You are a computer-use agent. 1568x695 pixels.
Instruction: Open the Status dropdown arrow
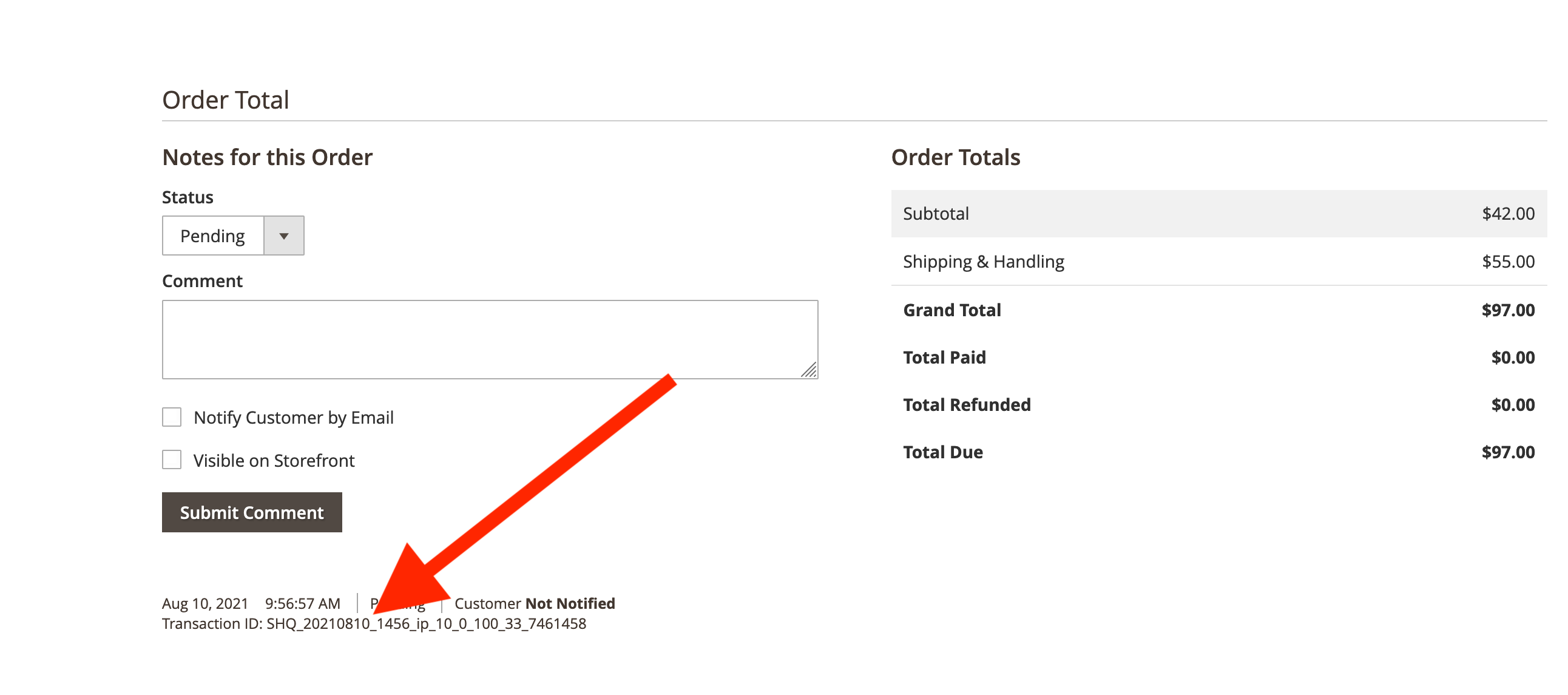283,236
